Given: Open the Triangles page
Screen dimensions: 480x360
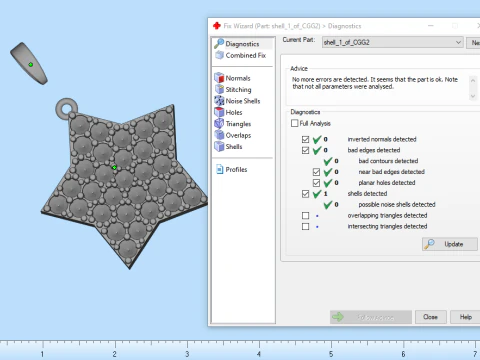Looking at the screenshot, I should [x=238, y=124].
